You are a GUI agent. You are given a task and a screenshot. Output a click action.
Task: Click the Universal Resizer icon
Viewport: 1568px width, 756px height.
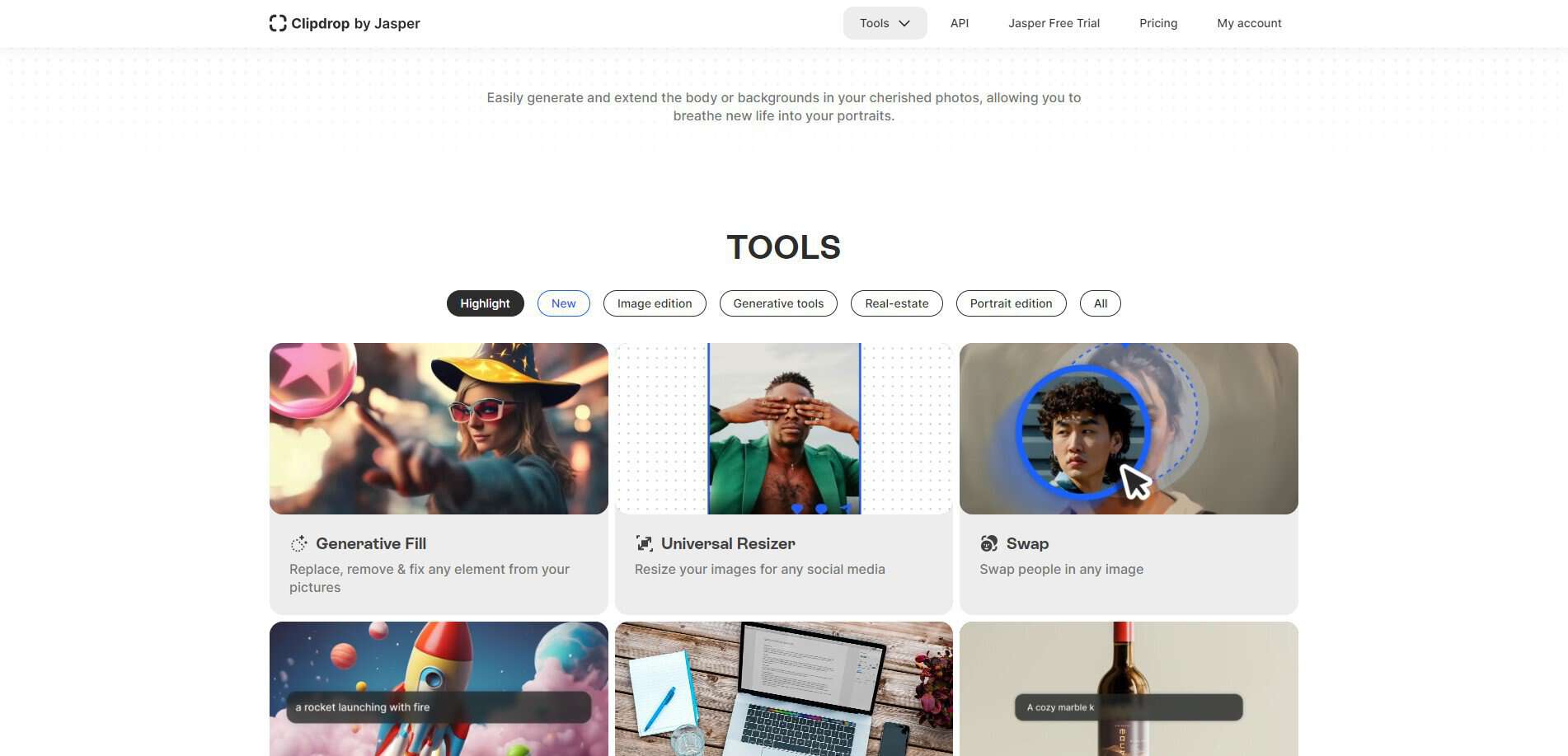pyautogui.click(x=644, y=543)
